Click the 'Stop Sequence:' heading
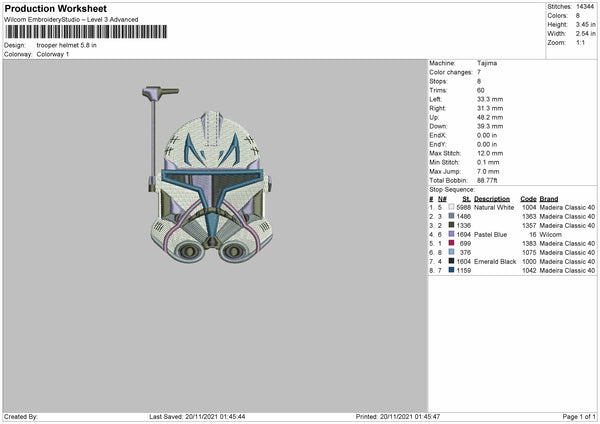This screenshot has width=600, height=424. (452, 189)
